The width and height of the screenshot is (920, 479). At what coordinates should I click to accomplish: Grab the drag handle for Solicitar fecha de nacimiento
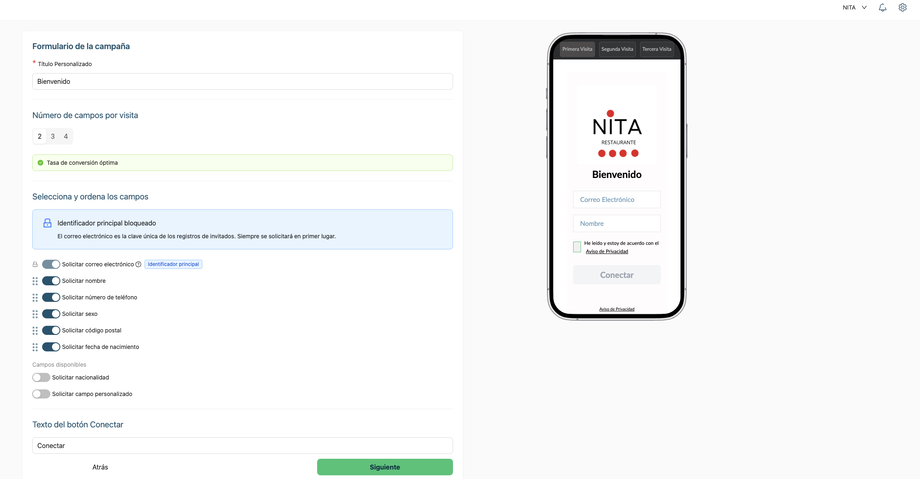(35, 347)
